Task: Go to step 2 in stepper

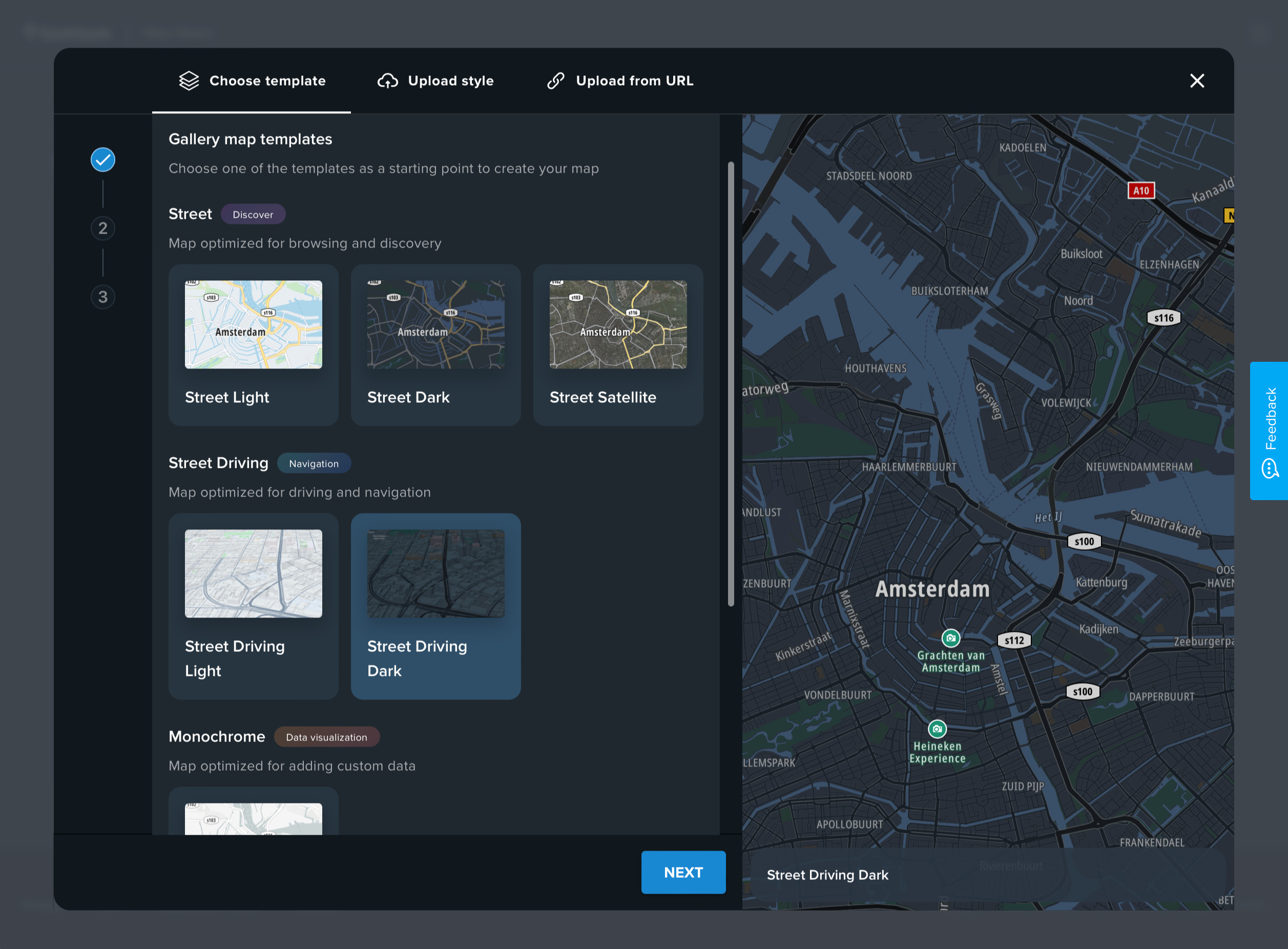Action: [103, 229]
